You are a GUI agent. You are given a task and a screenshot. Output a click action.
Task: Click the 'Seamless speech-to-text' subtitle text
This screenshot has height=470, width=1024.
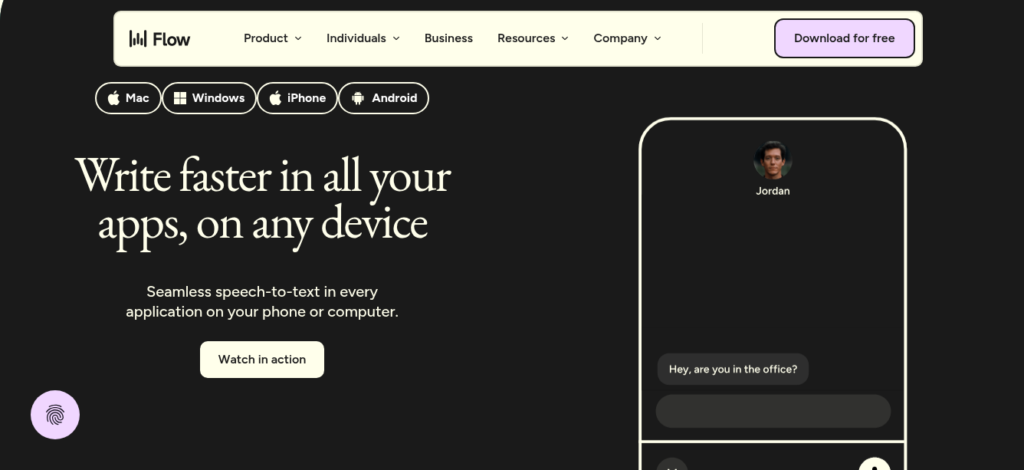coord(262,302)
